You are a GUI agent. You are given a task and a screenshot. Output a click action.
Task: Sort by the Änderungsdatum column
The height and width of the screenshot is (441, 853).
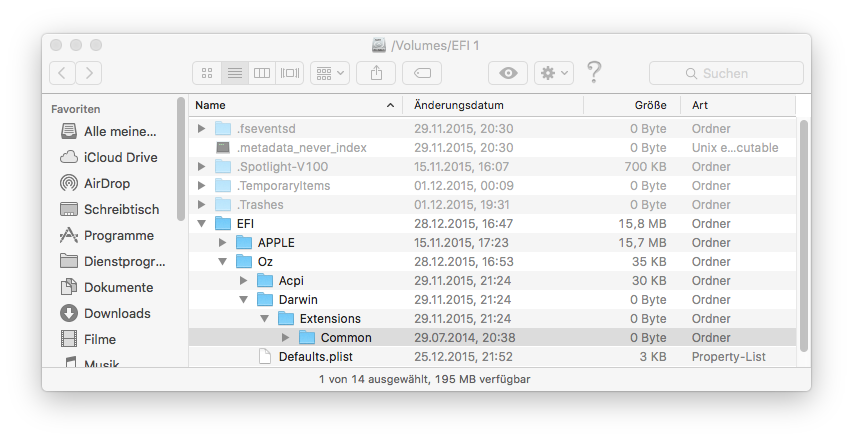459,105
